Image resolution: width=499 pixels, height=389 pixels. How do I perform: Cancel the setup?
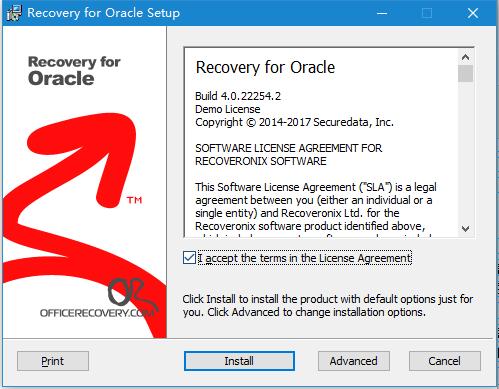[x=445, y=361]
